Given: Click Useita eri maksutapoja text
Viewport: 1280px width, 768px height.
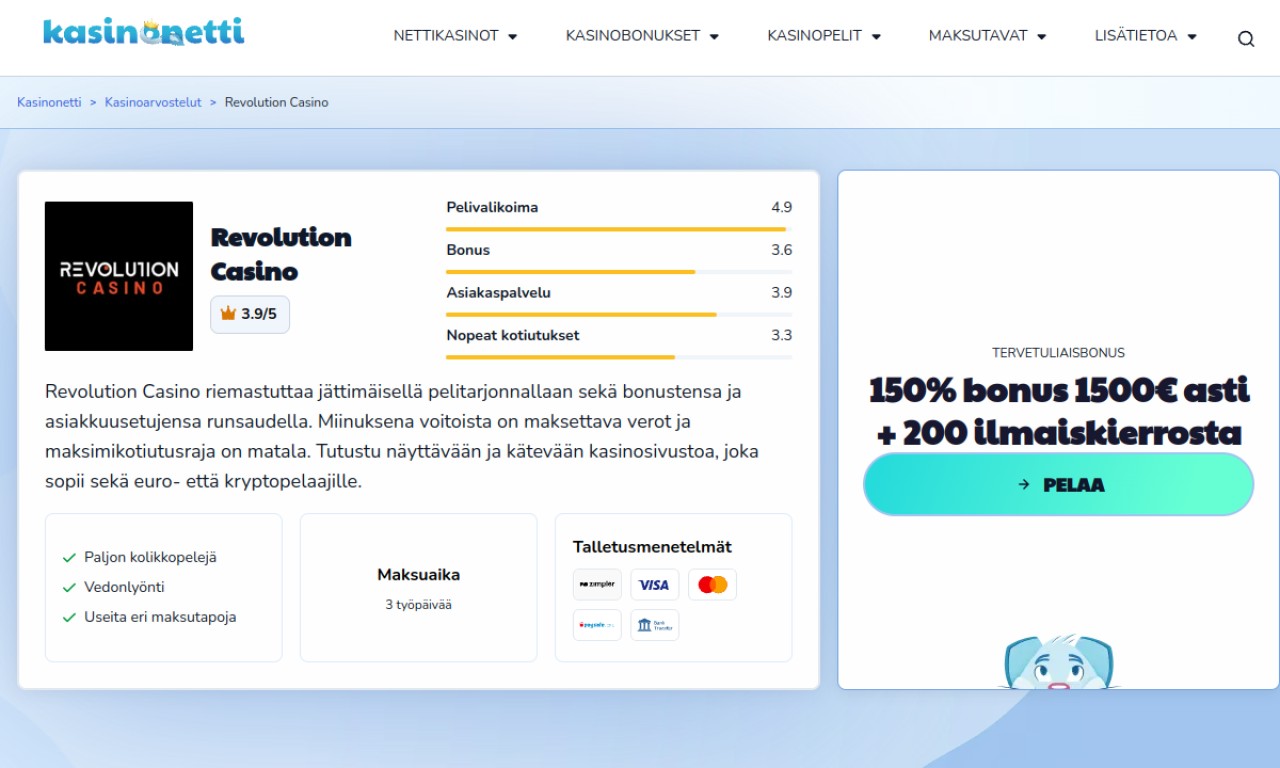Looking at the screenshot, I should (x=160, y=618).
